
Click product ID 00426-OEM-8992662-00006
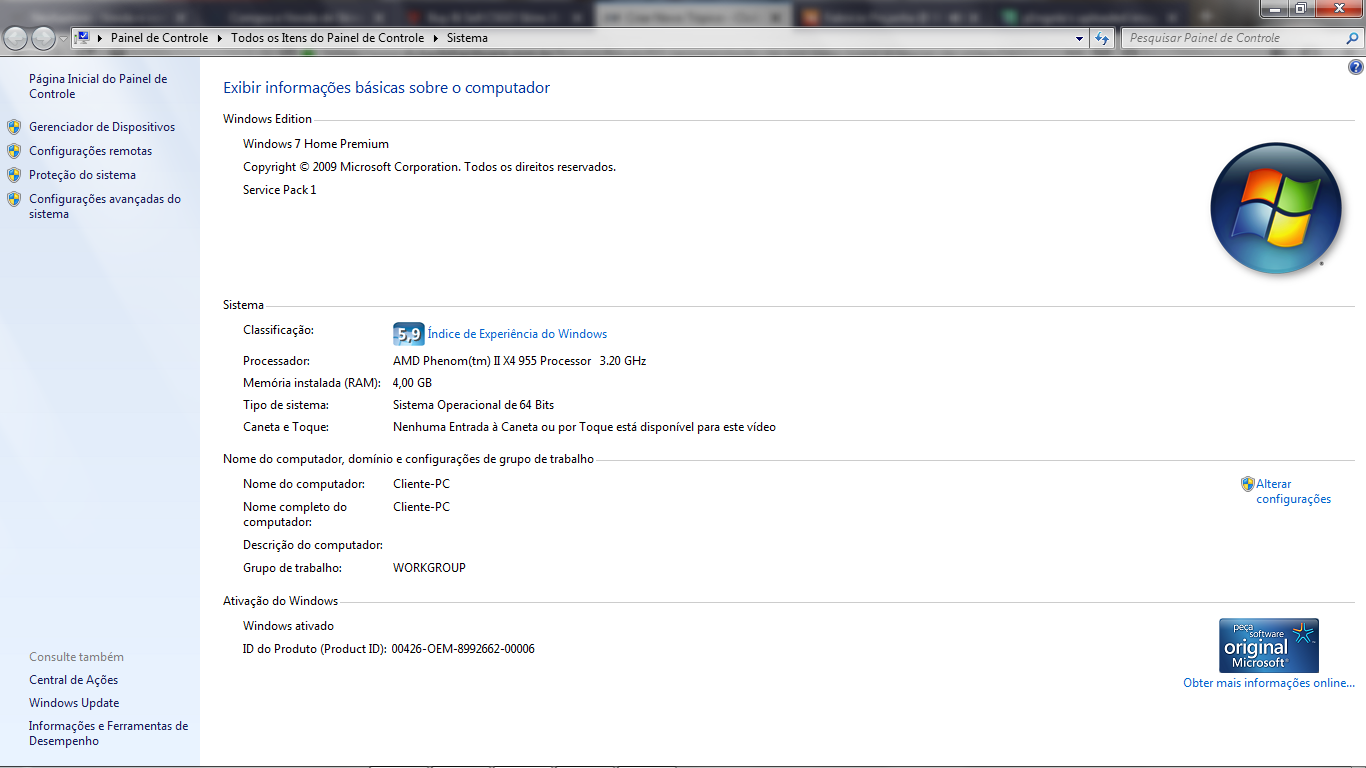click(x=463, y=649)
